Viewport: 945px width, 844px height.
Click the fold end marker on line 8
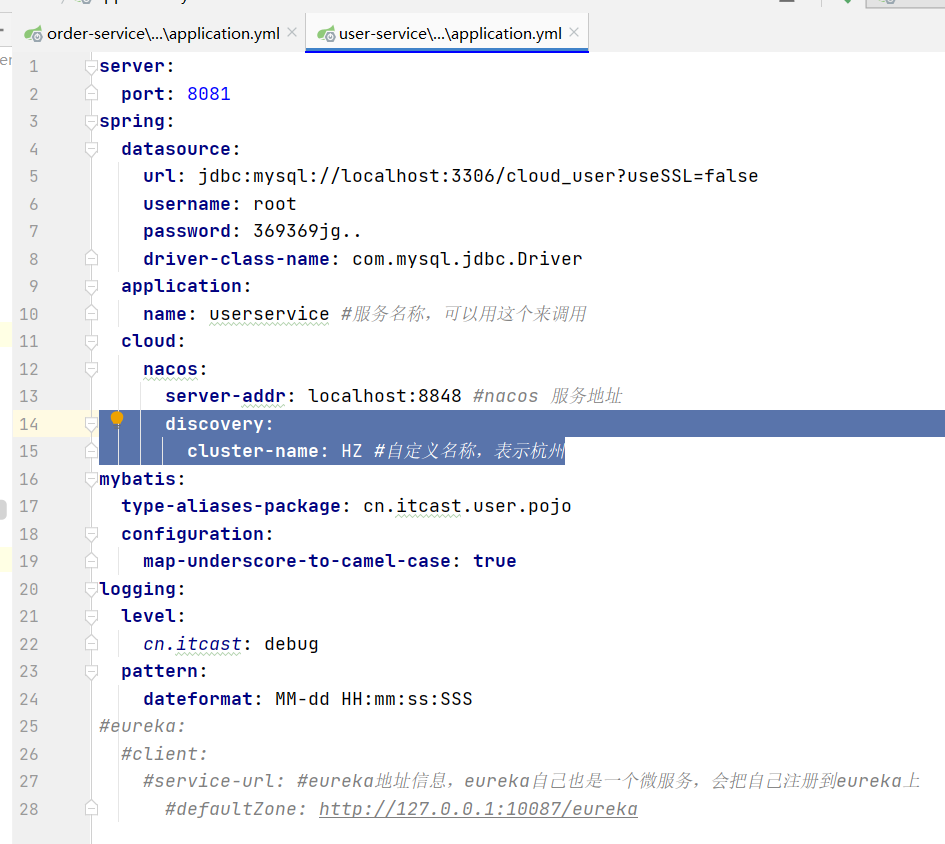point(91,259)
